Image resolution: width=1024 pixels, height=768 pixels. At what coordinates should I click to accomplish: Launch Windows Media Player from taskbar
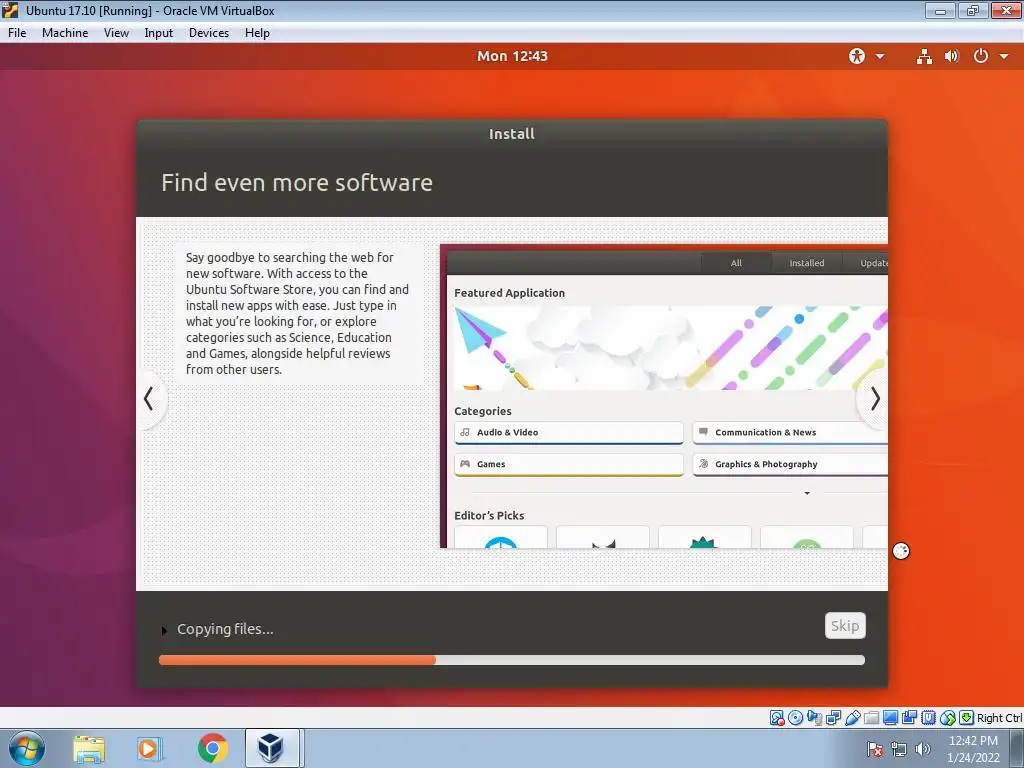(x=150, y=748)
